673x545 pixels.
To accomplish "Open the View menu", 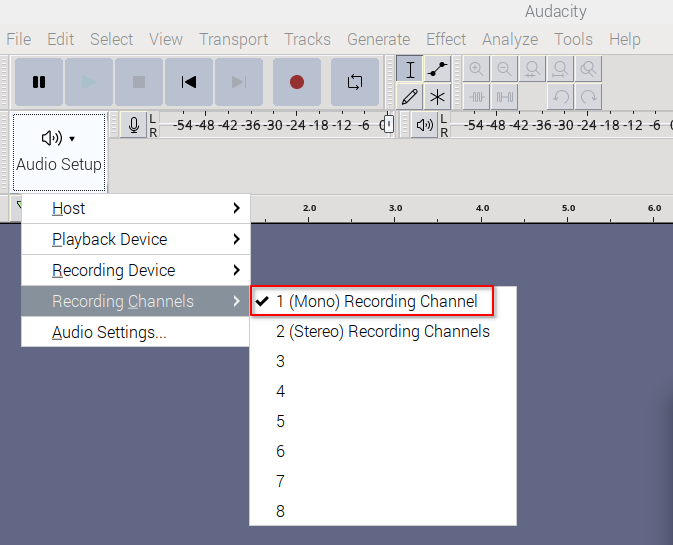I will (x=166, y=39).
